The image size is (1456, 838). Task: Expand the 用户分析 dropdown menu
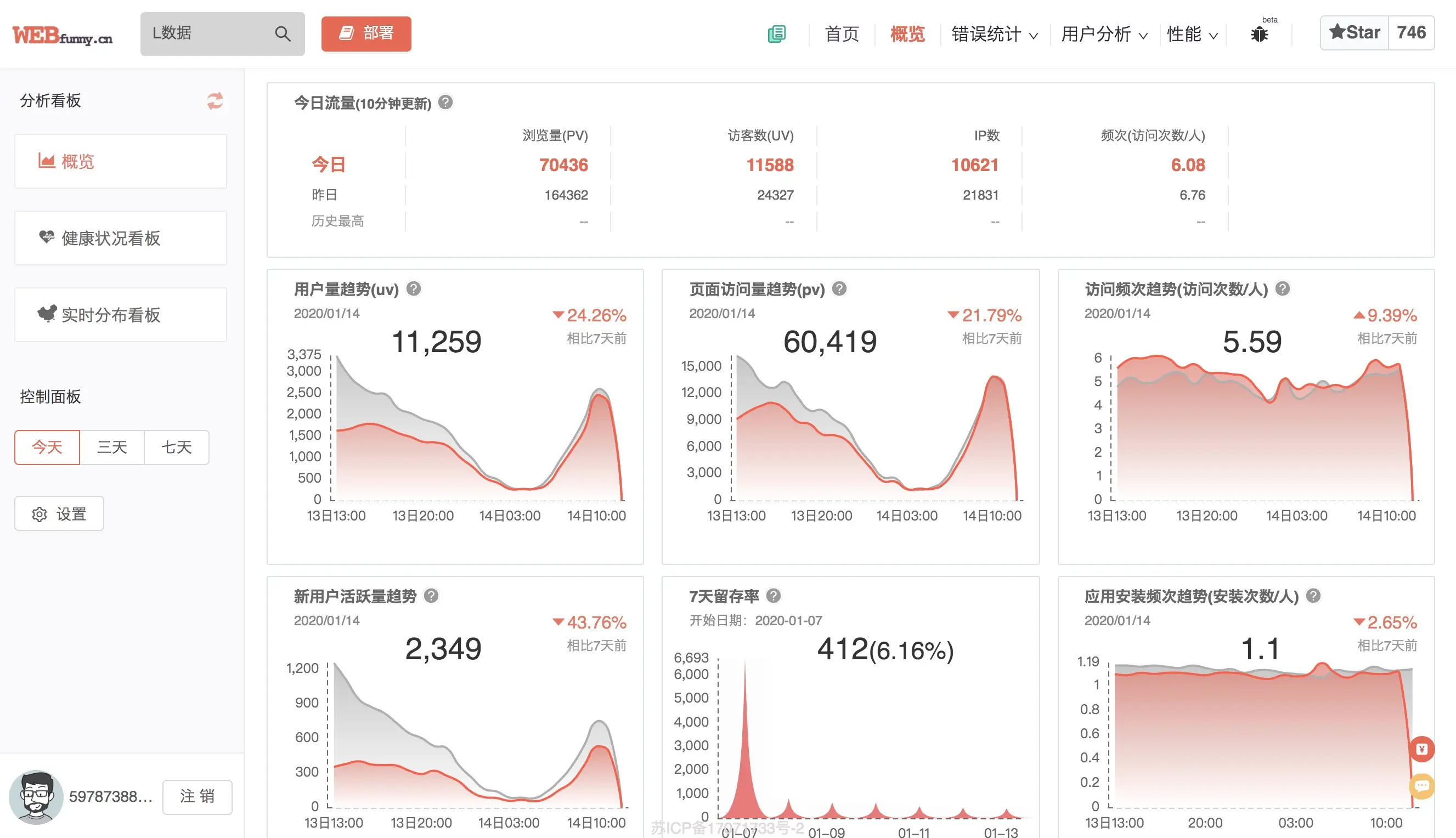[x=1104, y=34]
